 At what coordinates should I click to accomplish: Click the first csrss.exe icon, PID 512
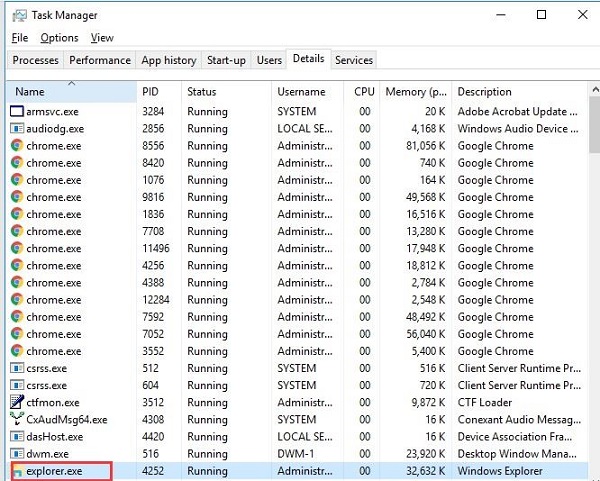point(16,368)
